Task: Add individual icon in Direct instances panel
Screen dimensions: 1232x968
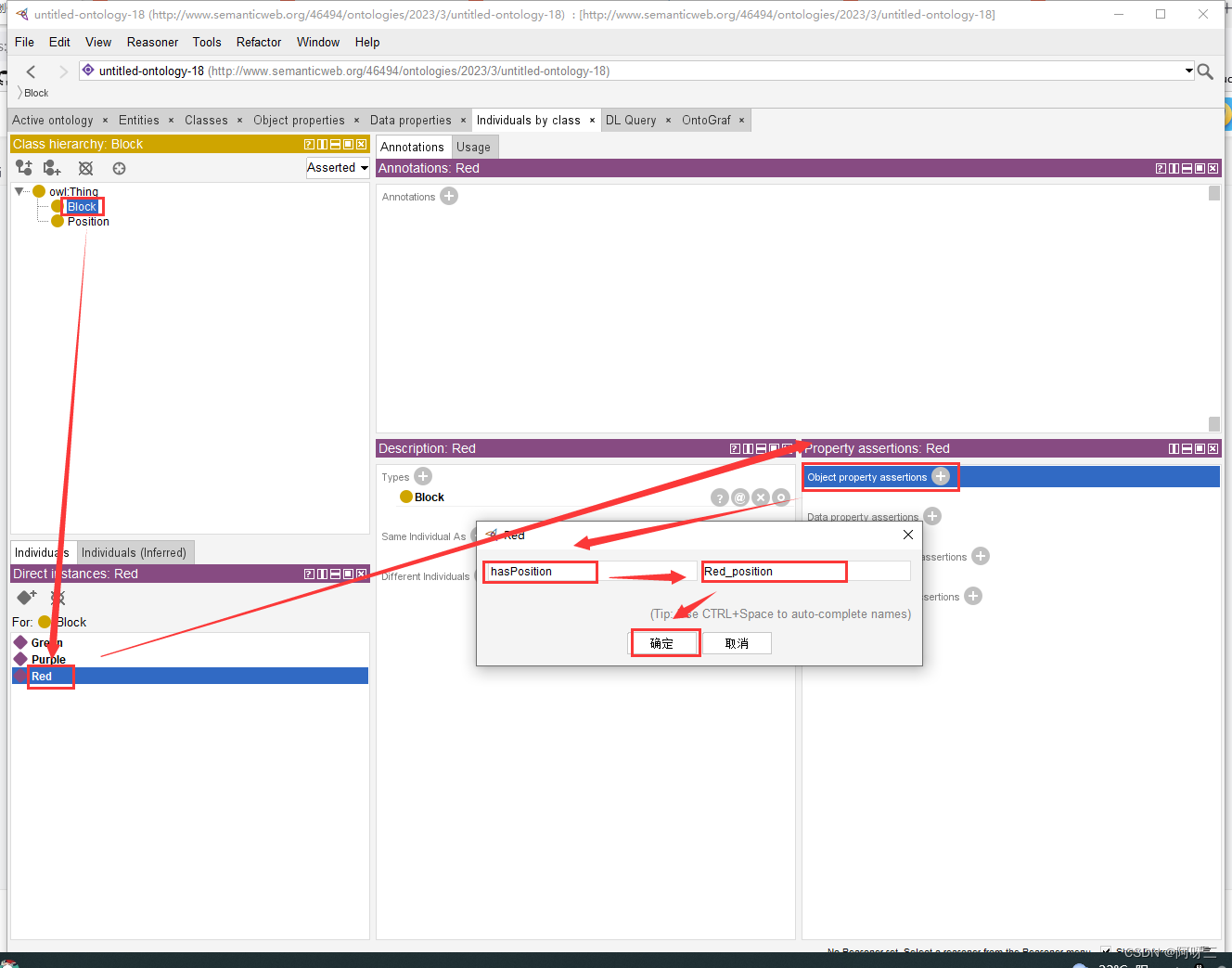Action: (27, 598)
